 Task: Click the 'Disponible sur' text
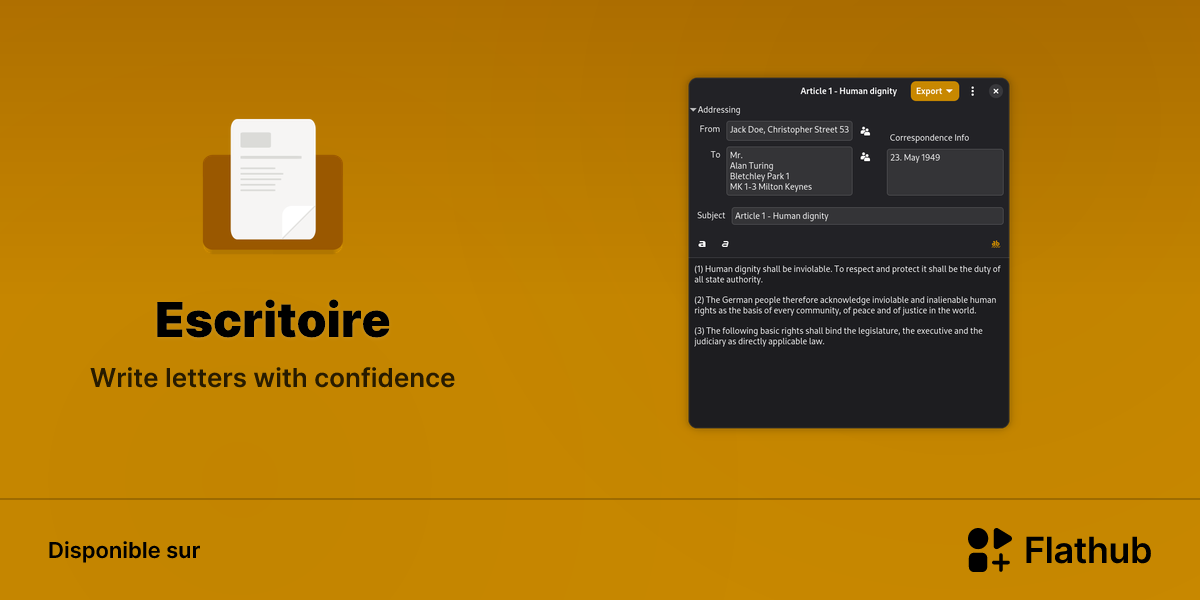pyautogui.click(x=124, y=550)
